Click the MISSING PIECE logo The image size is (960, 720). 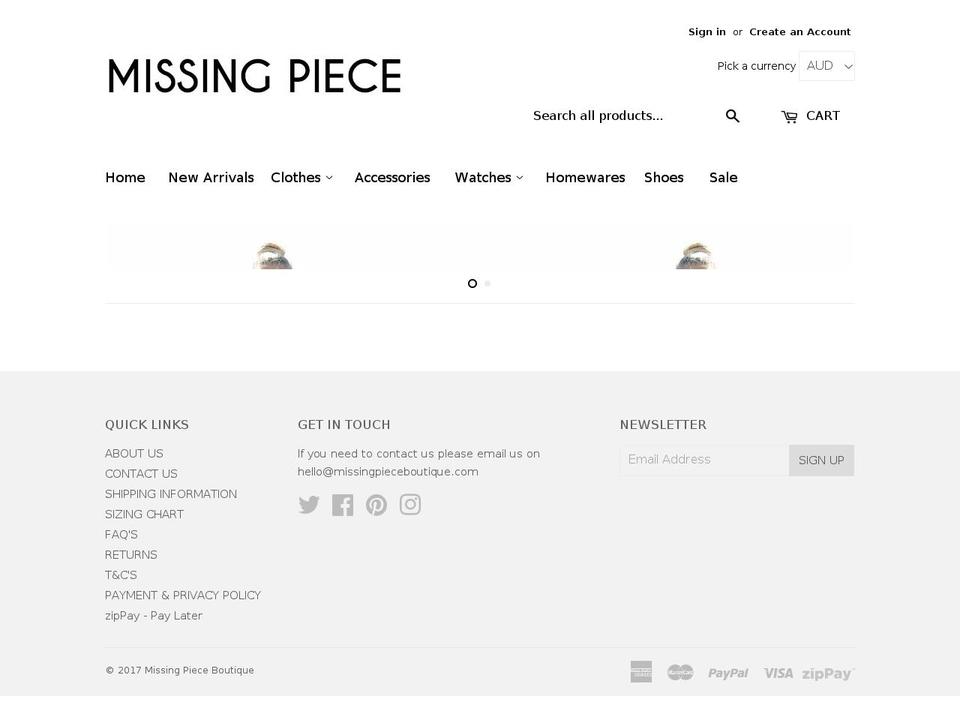point(254,76)
